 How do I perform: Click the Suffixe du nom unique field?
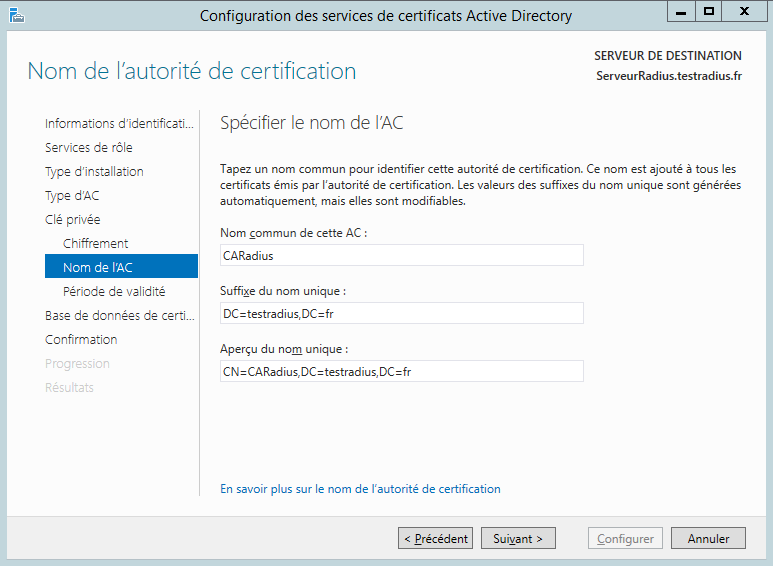(401, 314)
